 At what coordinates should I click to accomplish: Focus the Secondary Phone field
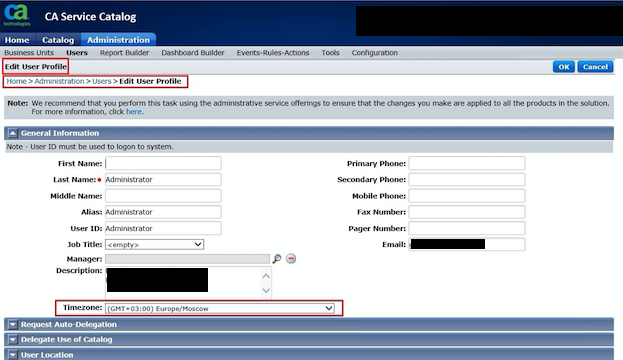[467, 180]
